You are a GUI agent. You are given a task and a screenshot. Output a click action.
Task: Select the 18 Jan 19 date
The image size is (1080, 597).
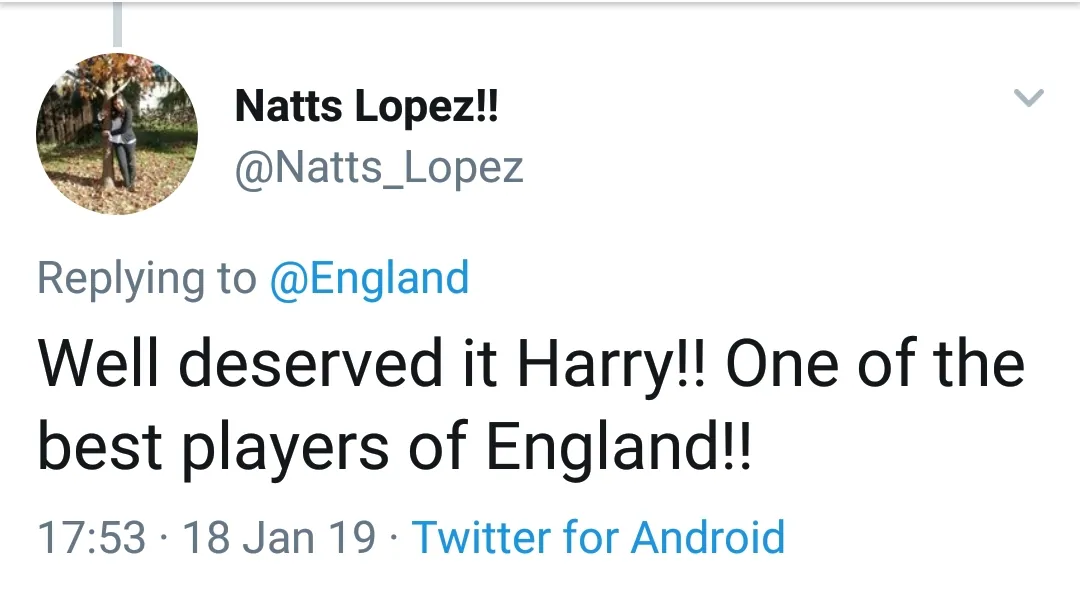280,538
